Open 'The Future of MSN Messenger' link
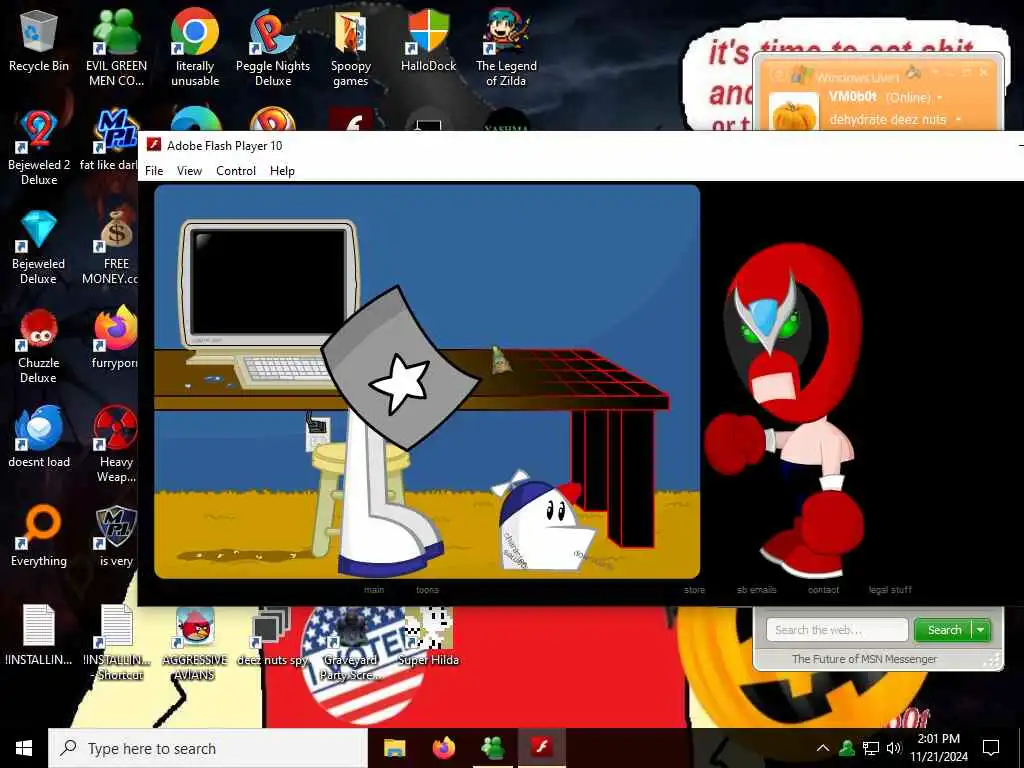 click(864, 659)
